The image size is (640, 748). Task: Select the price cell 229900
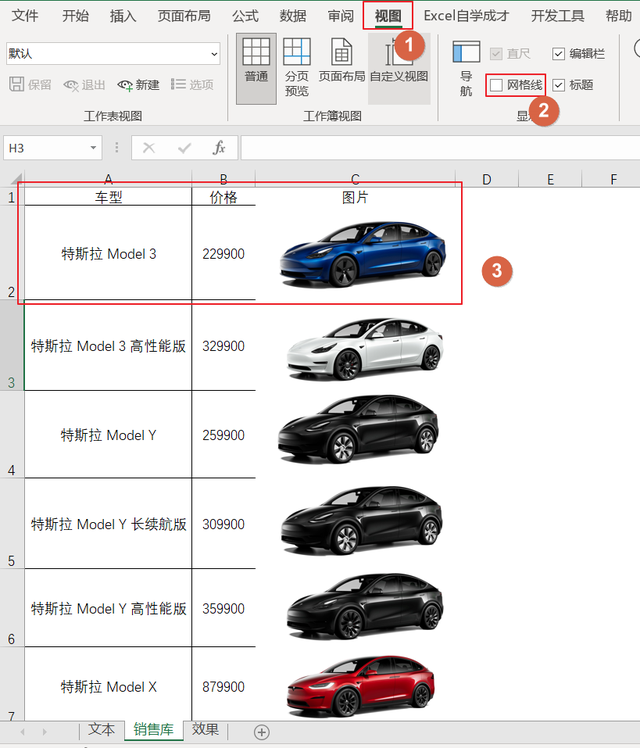point(223,253)
